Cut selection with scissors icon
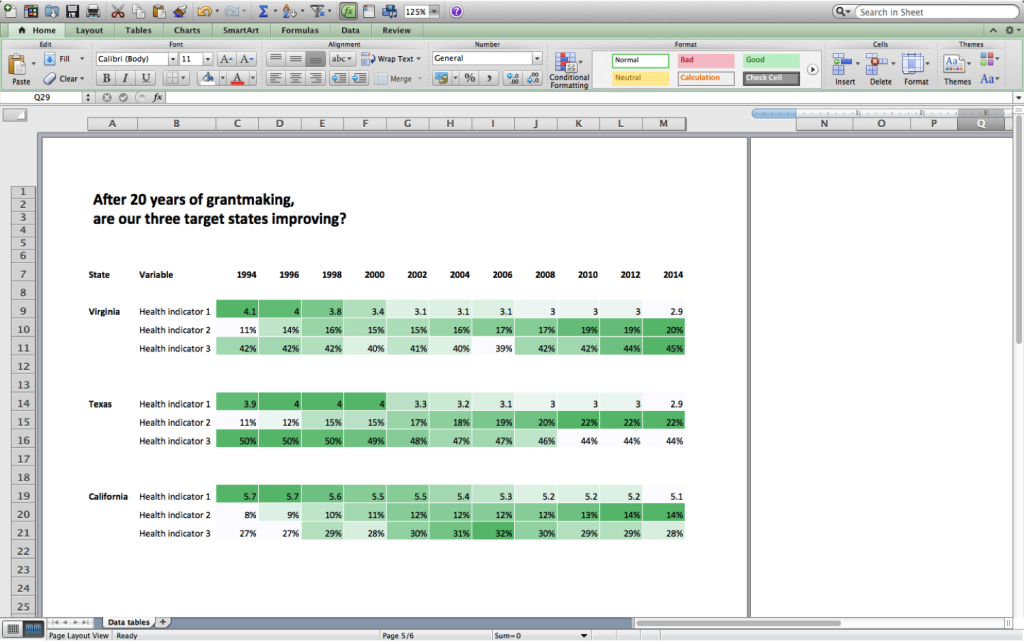1024x641 pixels. (118, 11)
